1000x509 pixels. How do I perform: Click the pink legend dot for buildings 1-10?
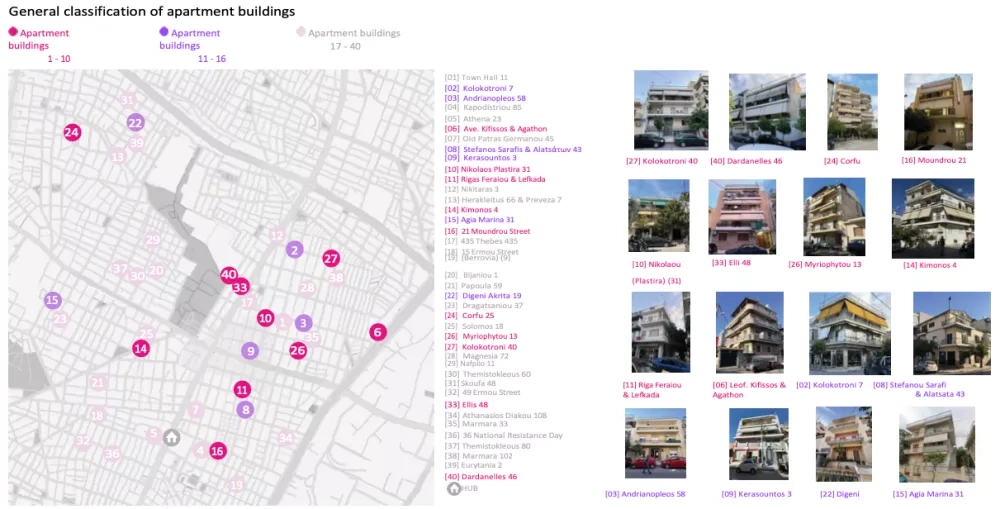coord(13,32)
